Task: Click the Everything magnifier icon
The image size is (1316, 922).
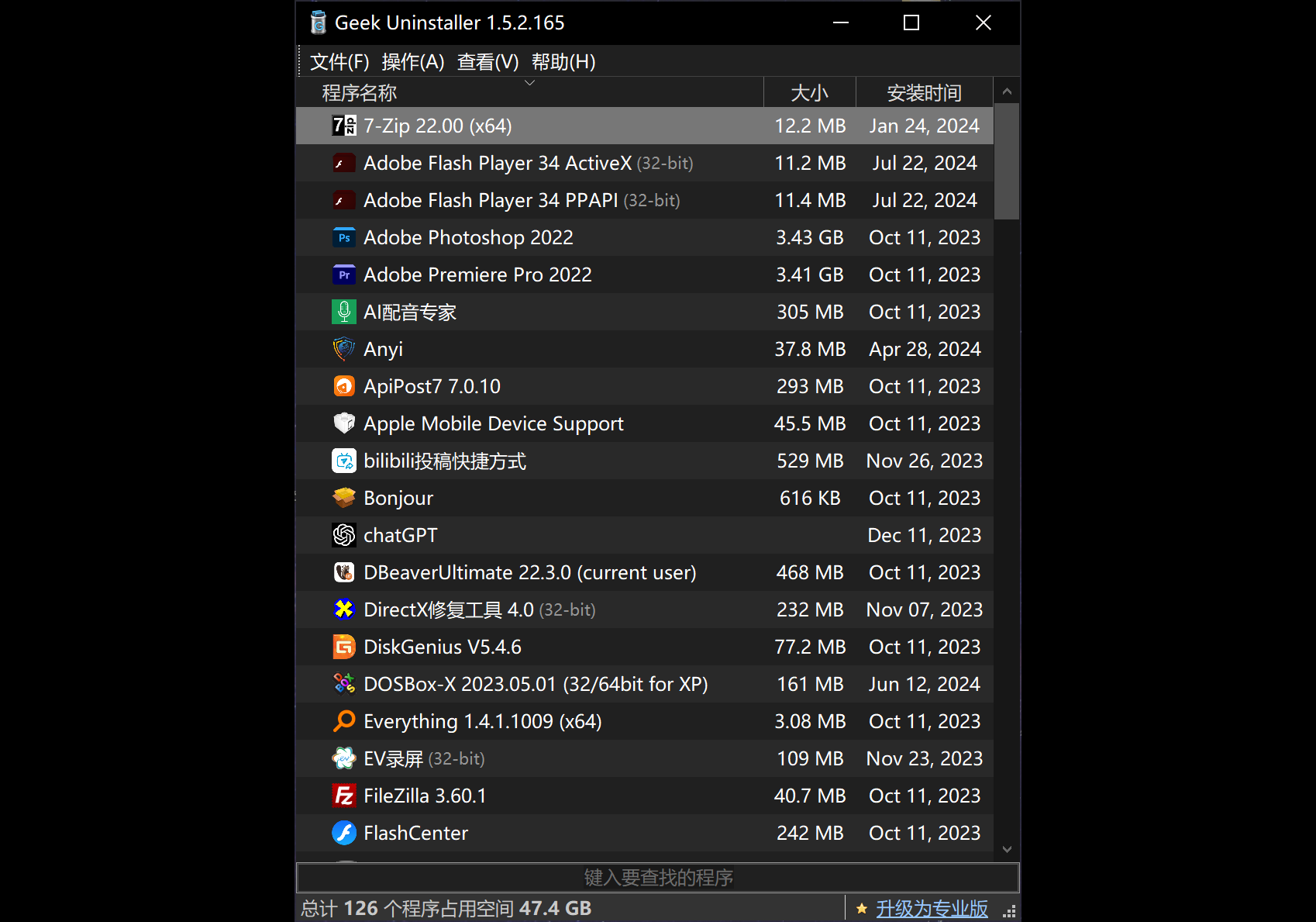Action: 344,721
